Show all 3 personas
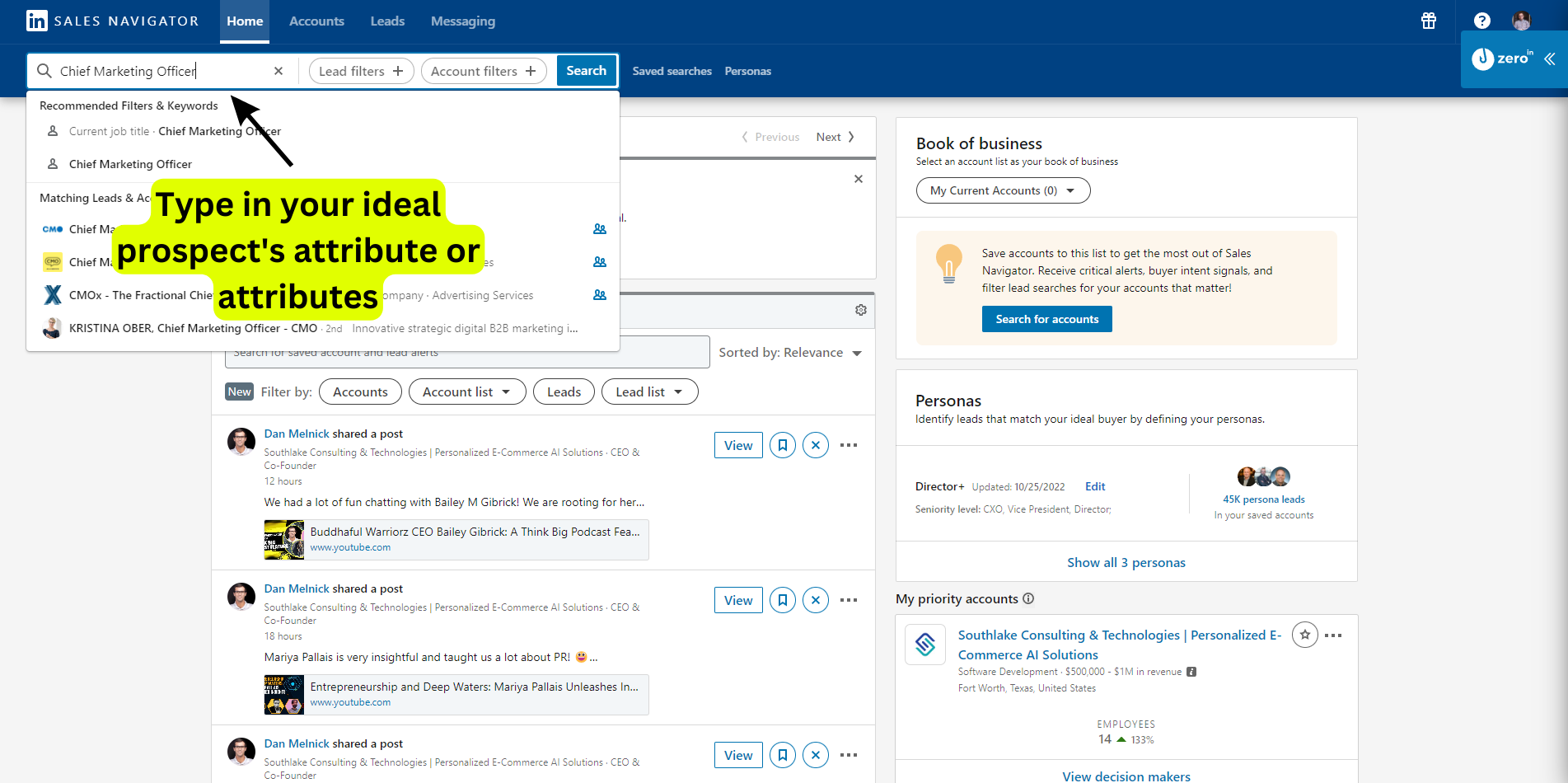The image size is (1568, 783). pos(1126,562)
